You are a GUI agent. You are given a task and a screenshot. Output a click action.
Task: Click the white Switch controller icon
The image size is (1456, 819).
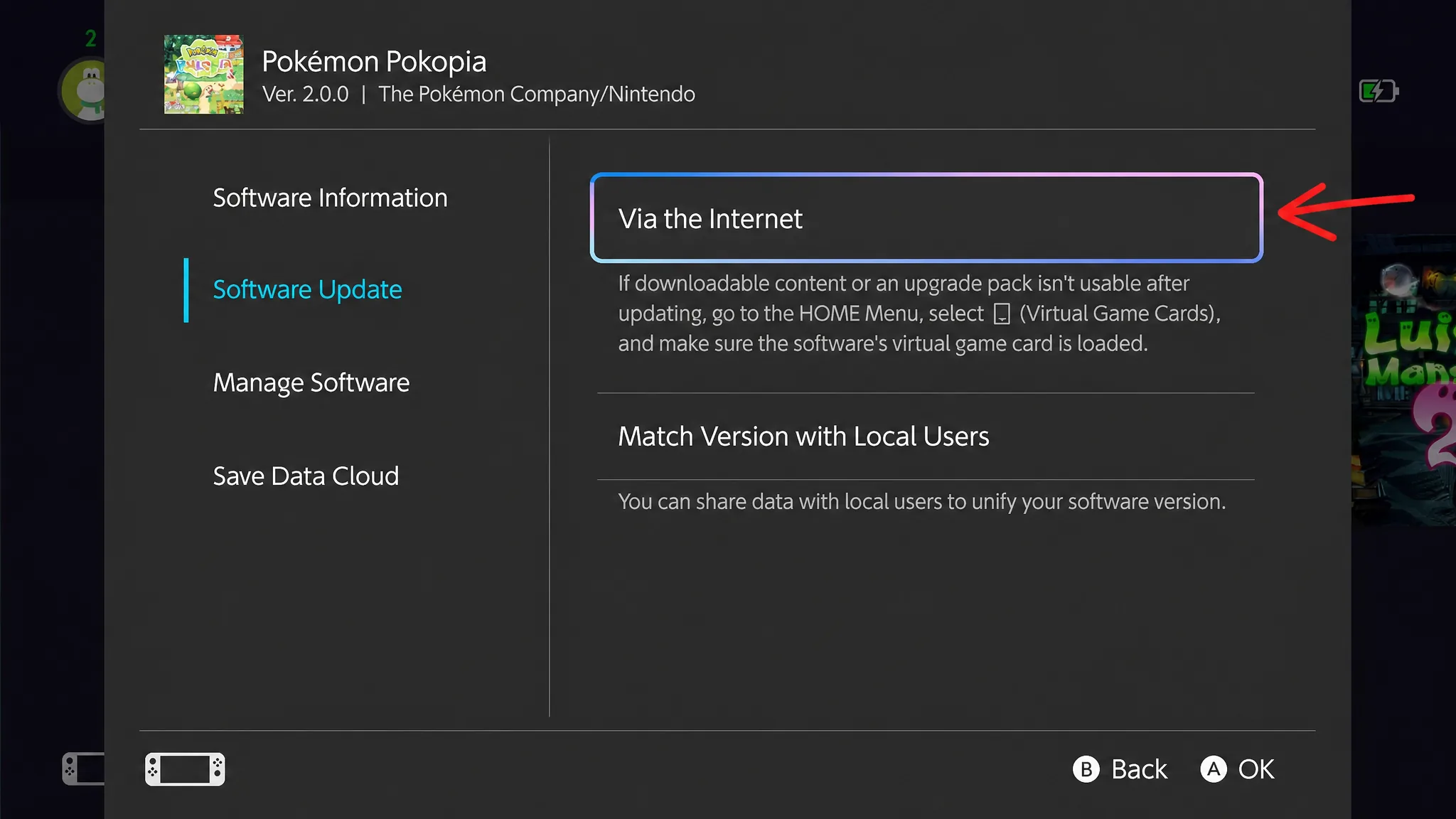[185, 769]
